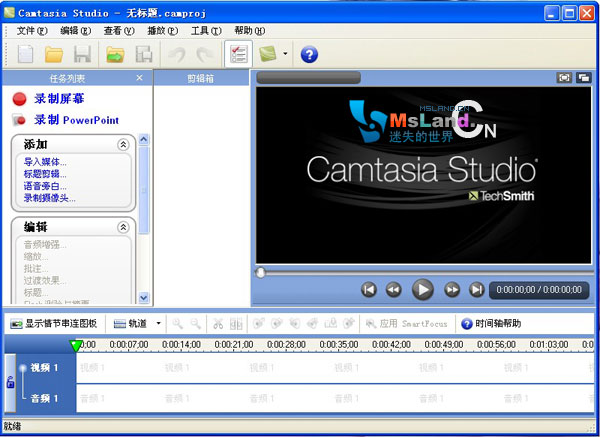This screenshot has width=600, height=437.
Task: Click the 导入媒体... link
Action: (45, 162)
